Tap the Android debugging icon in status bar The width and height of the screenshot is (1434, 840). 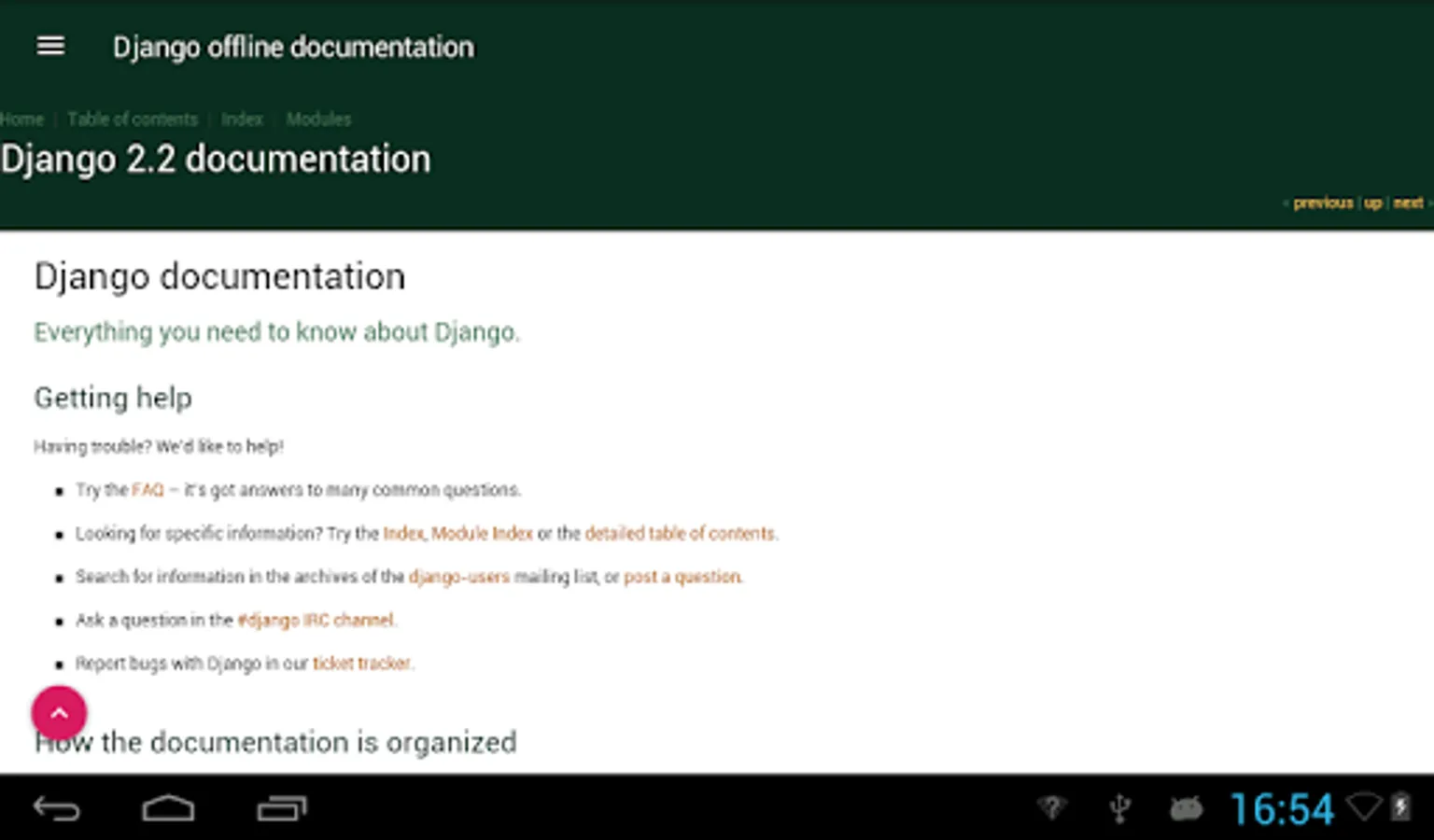(1186, 808)
